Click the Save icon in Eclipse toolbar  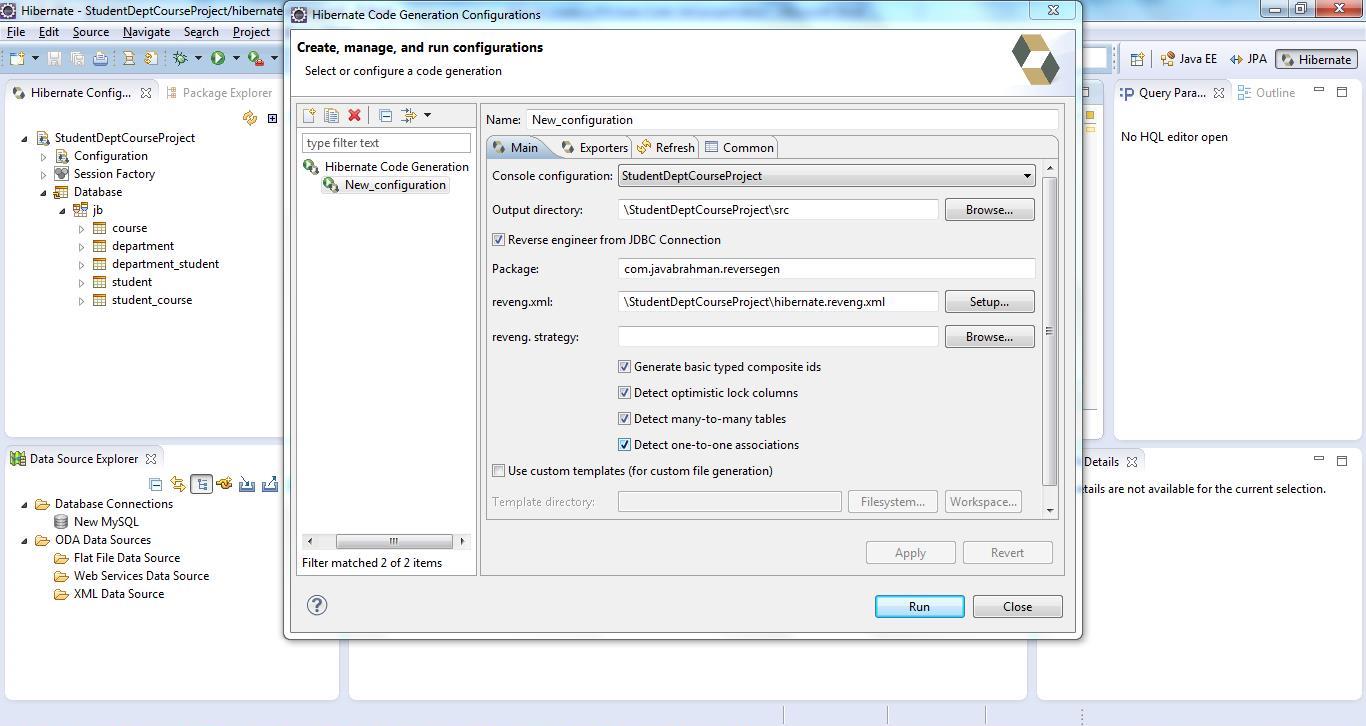tap(54, 59)
